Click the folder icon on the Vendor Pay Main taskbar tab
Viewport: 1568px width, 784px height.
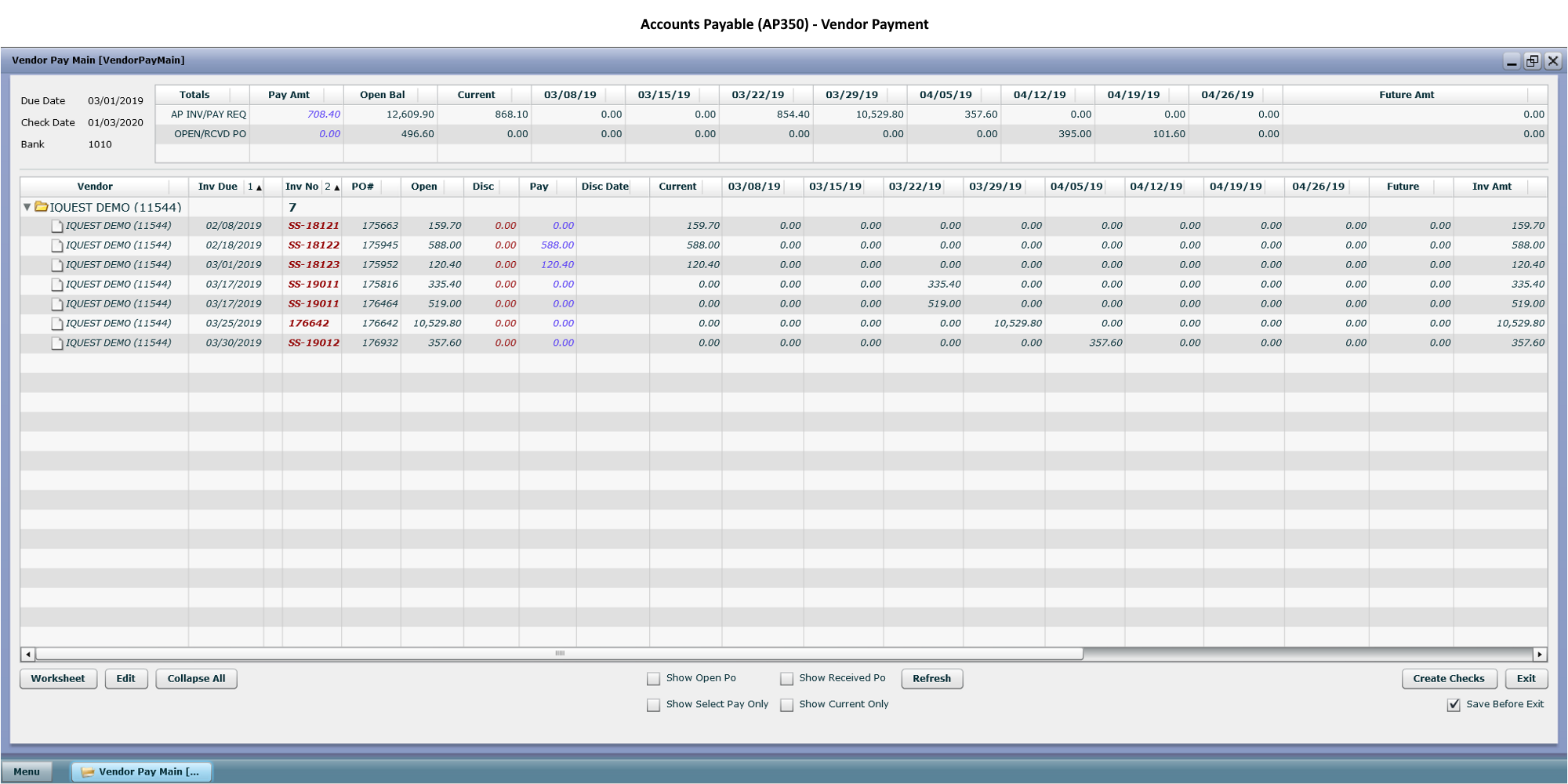[x=89, y=771]
